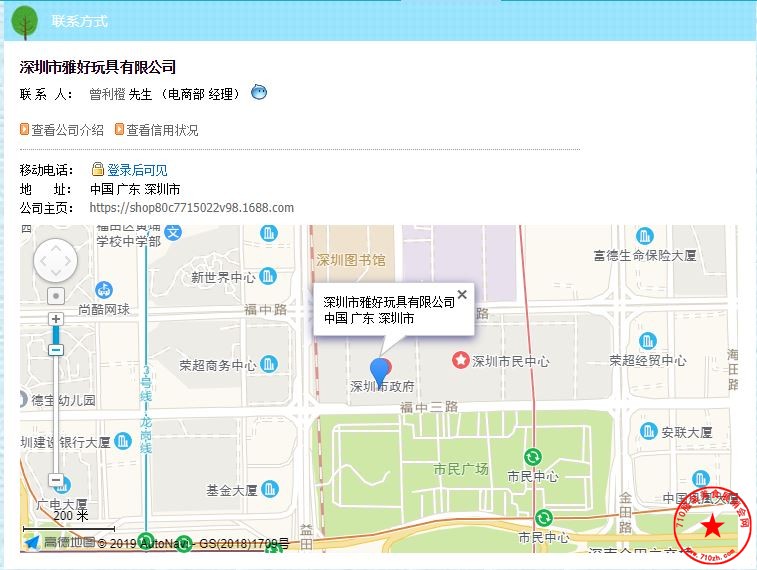Screen dimensions: 757x570
Task: Click the 荣超商务中心 building icon
Action: [x=268, y=363]
